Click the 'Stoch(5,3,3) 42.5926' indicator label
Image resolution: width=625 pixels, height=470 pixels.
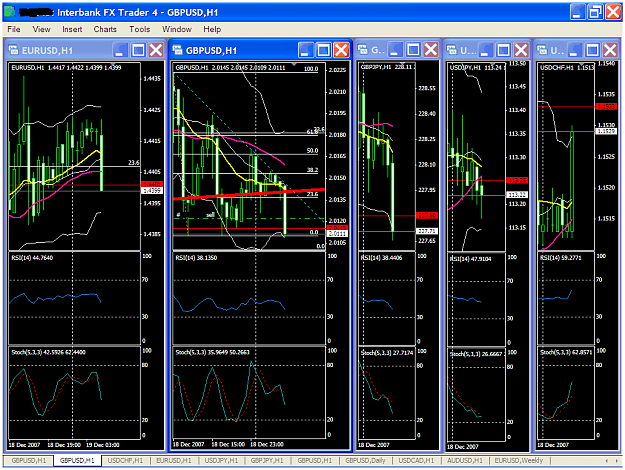(48, 352)
